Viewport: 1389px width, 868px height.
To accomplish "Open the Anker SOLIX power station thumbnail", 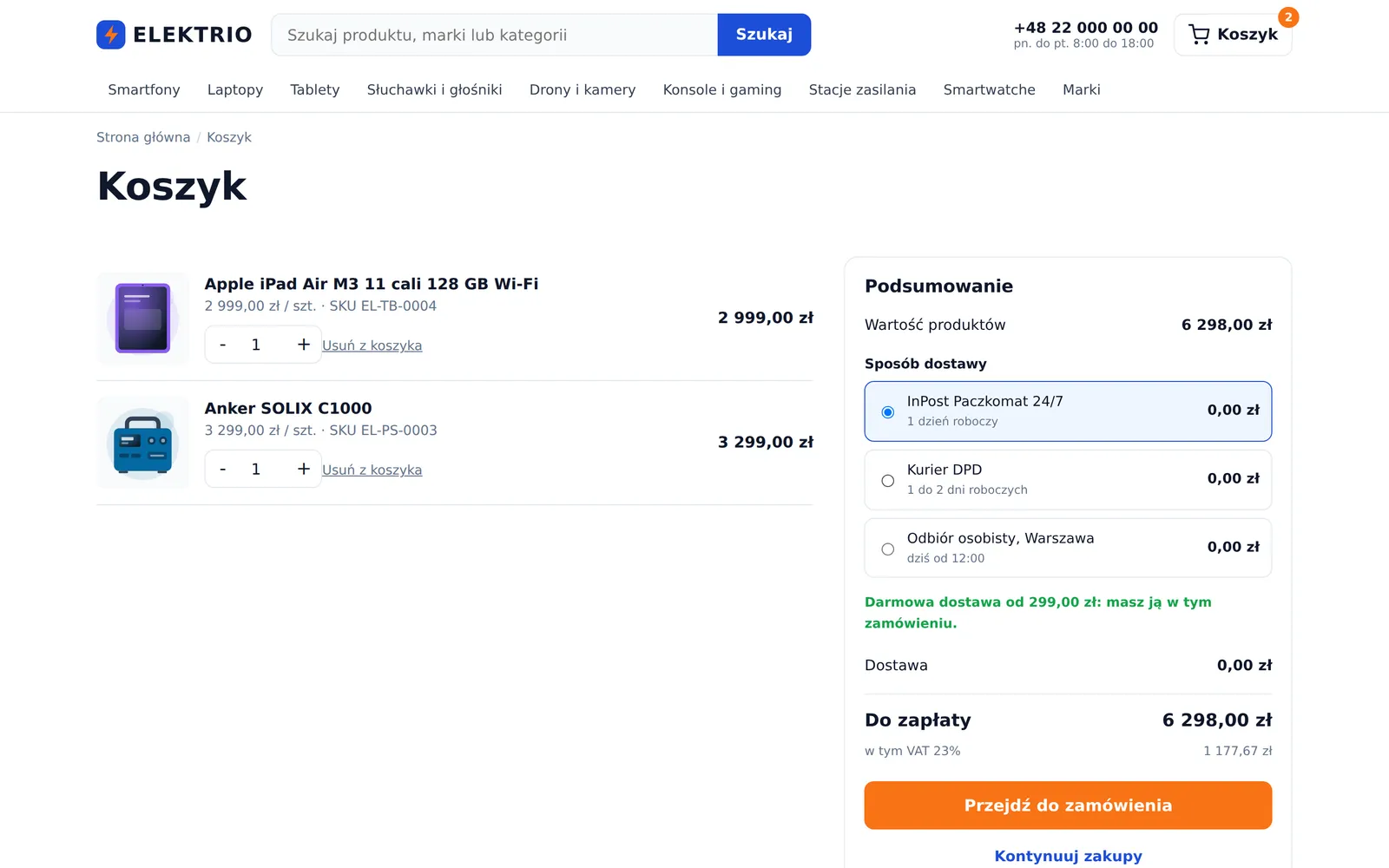I will (143, 443).
